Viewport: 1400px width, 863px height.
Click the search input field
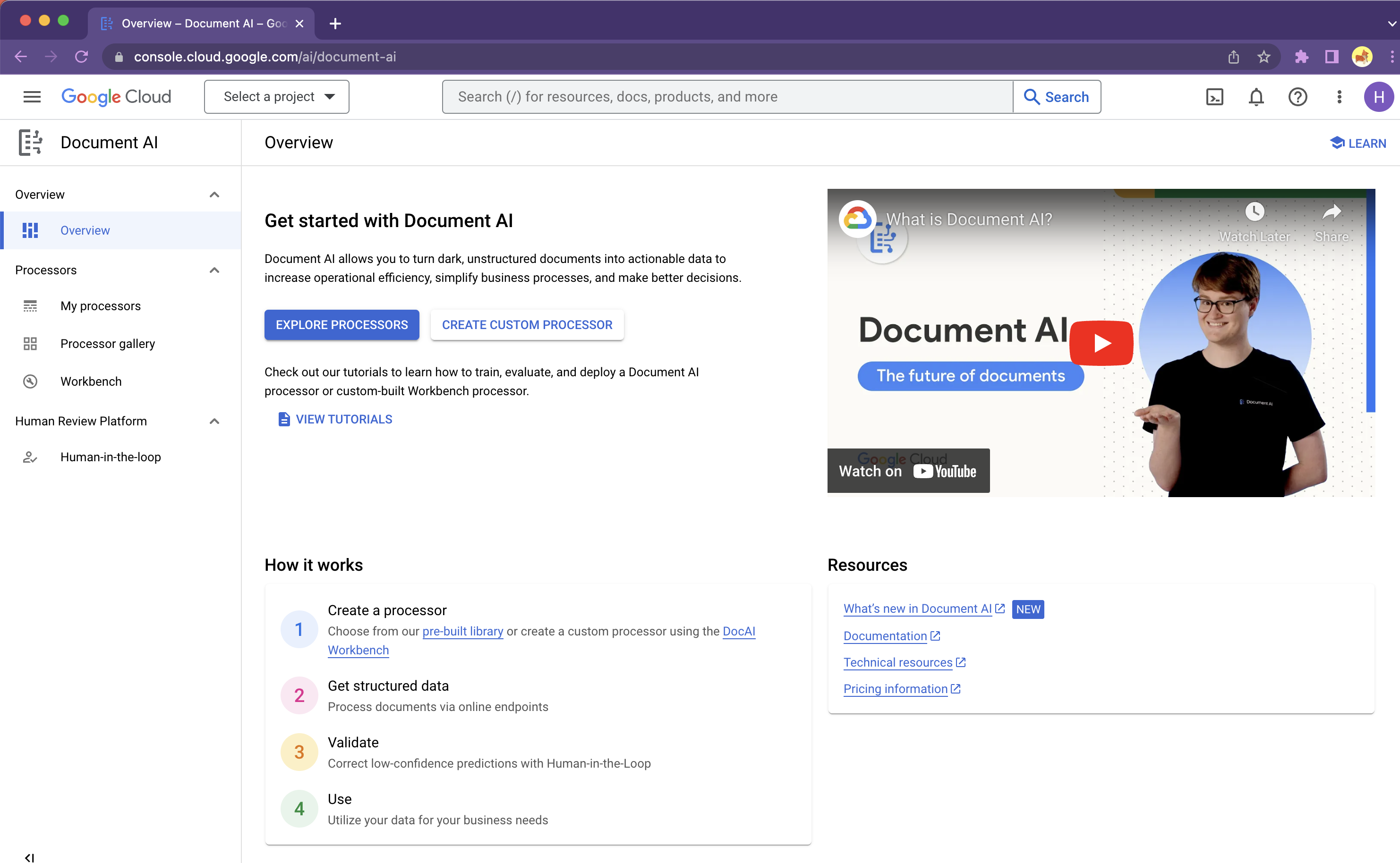tap(727, 97)
